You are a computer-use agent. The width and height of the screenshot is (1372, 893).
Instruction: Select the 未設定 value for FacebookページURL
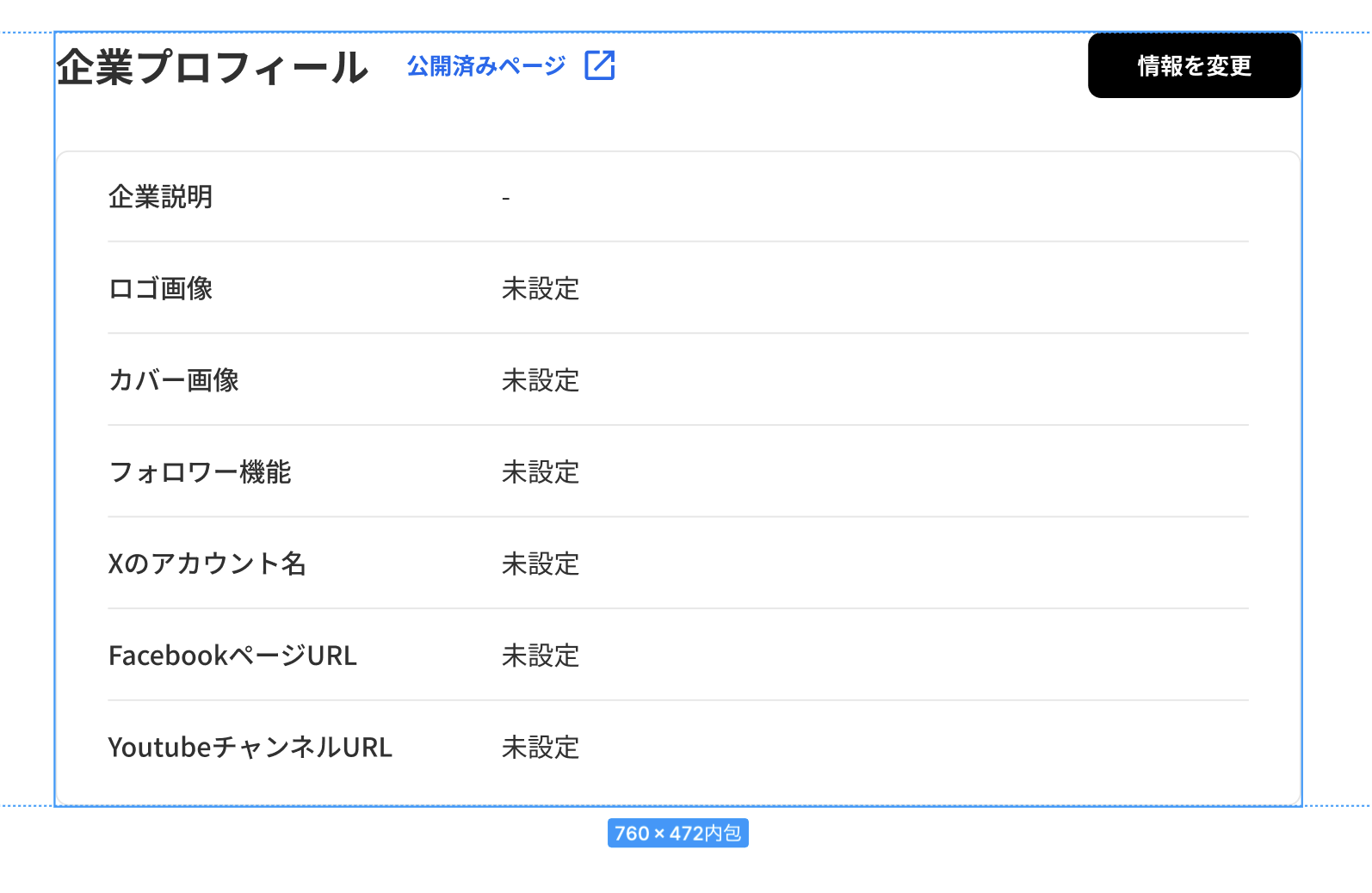click(x=541, y=656)
